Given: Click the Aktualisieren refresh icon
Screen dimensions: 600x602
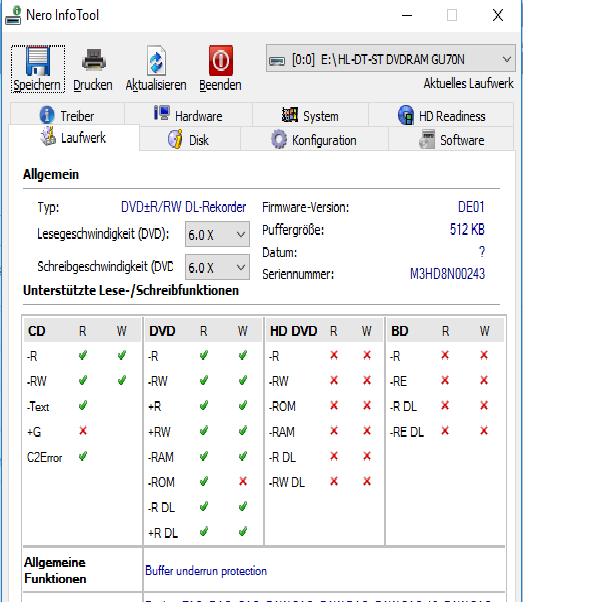Looking at the screenshot, I should click(156, 61).
